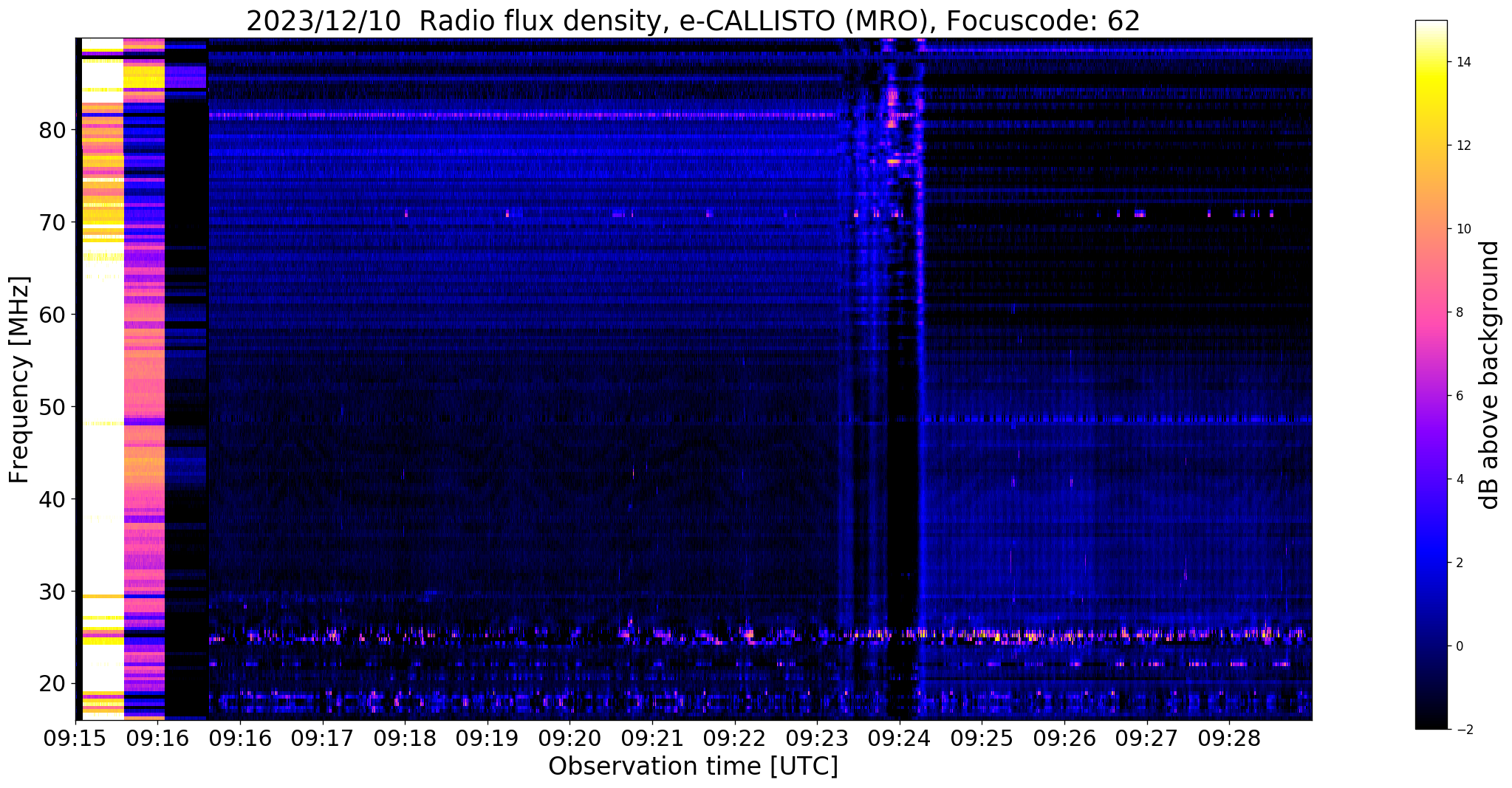Click the 'dB above background' colorbar label
1512x788 pixels.
[1490, 374]
